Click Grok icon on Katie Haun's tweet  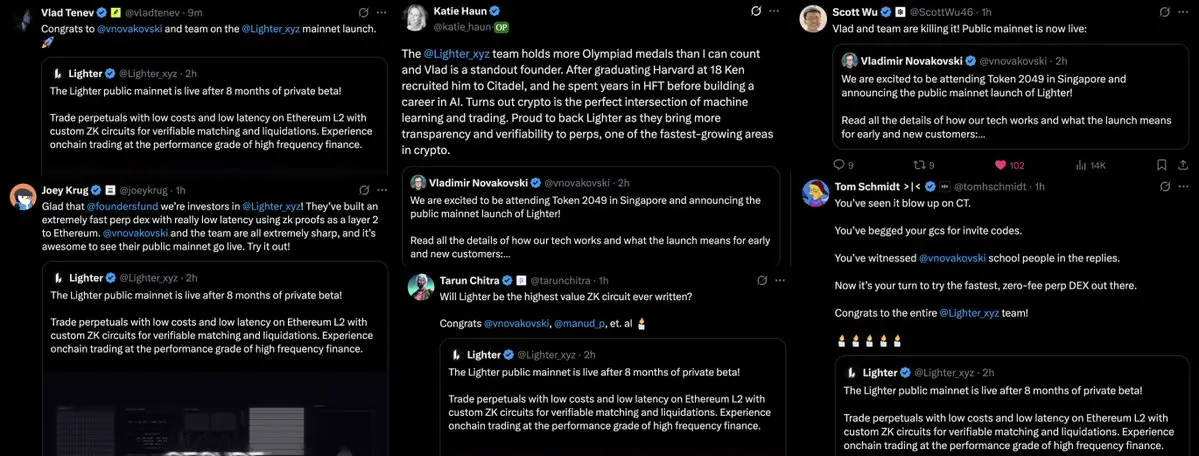(757, 11)
